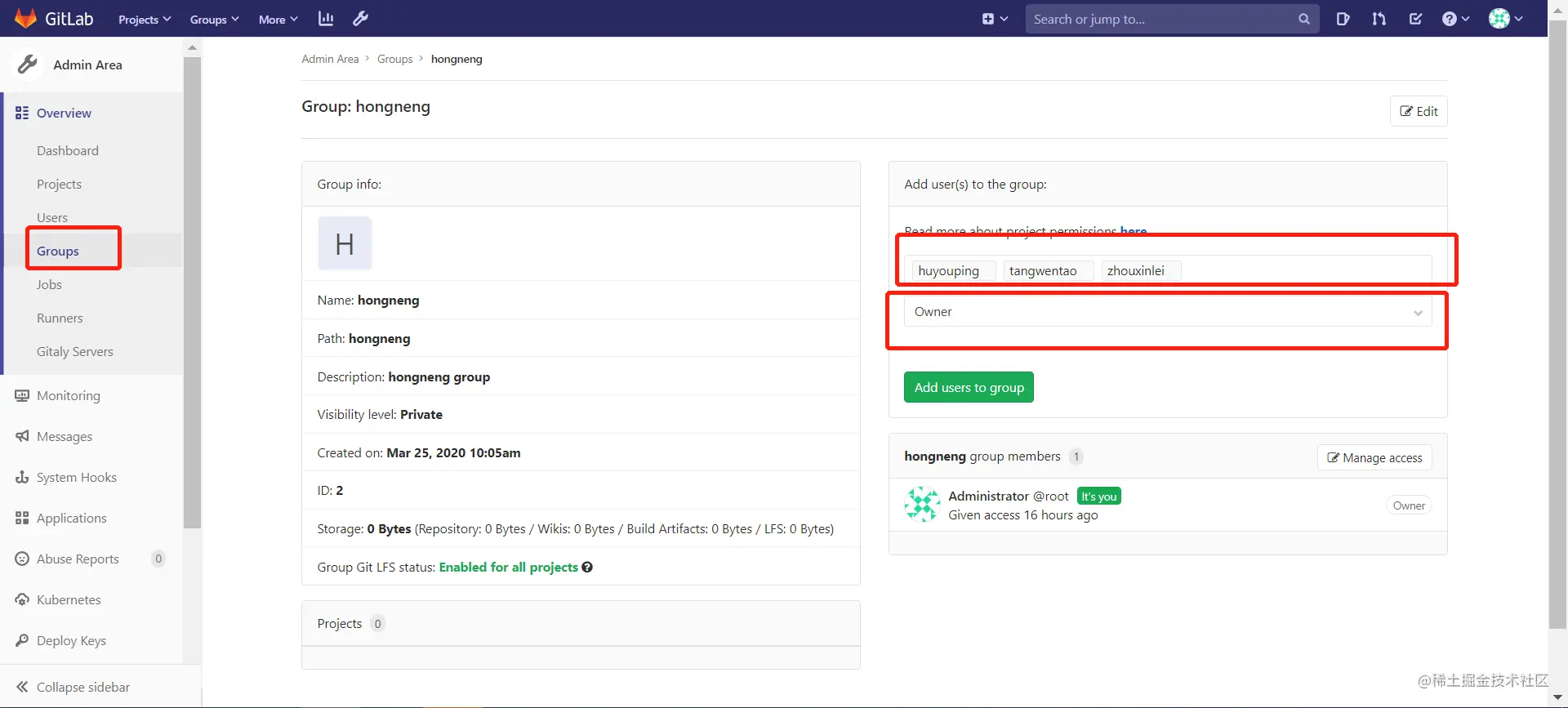1568x708 pixels.
Task: Click the Admin Area wrench sidebar icon
Action: [x=28, y=65]
